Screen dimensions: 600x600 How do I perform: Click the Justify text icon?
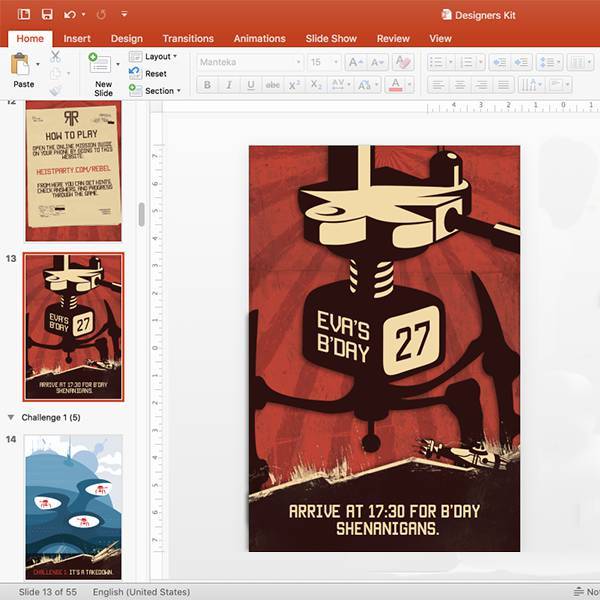coord(504,85)
